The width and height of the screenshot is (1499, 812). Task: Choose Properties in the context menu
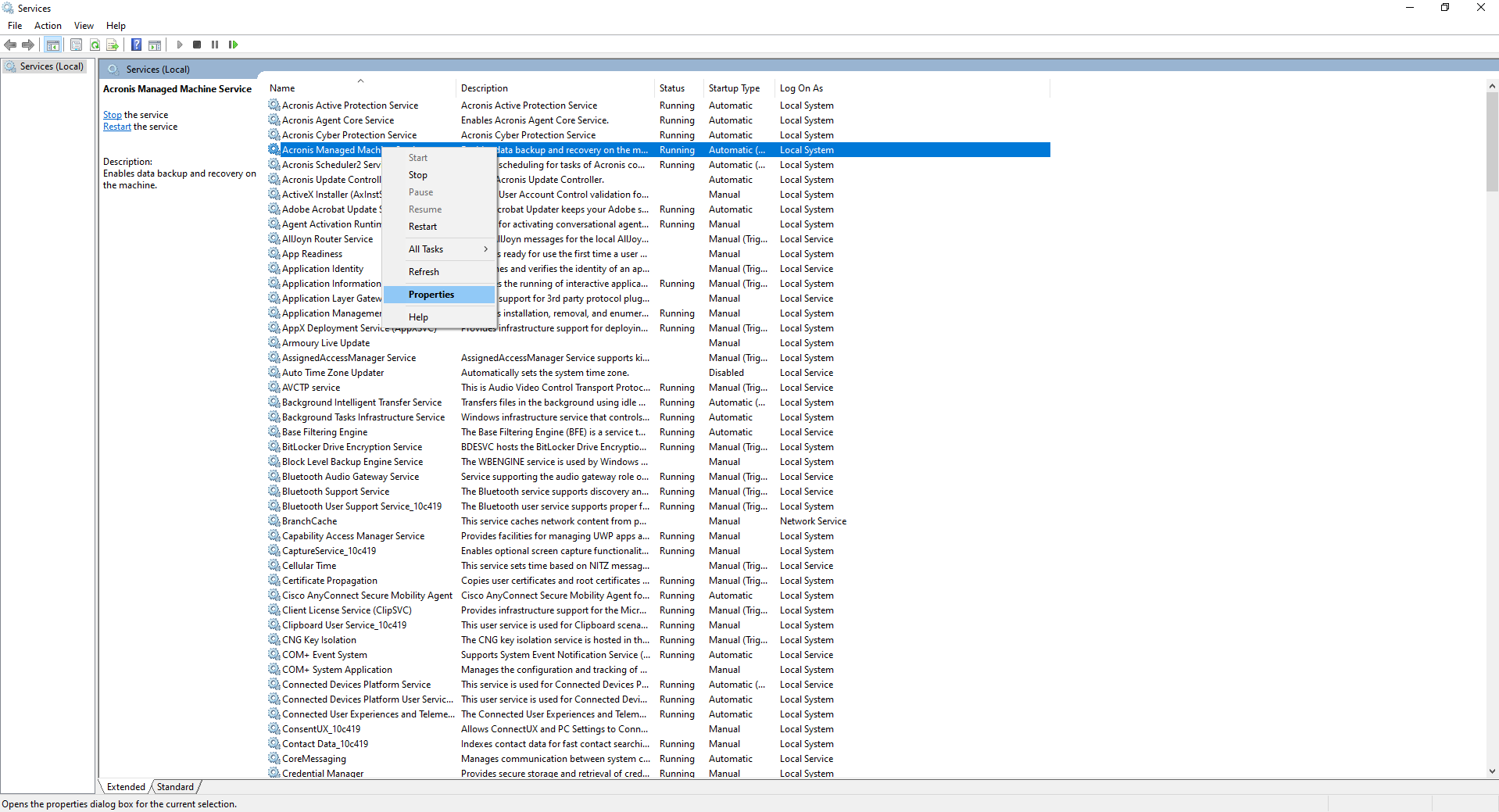tap(439, 295)
